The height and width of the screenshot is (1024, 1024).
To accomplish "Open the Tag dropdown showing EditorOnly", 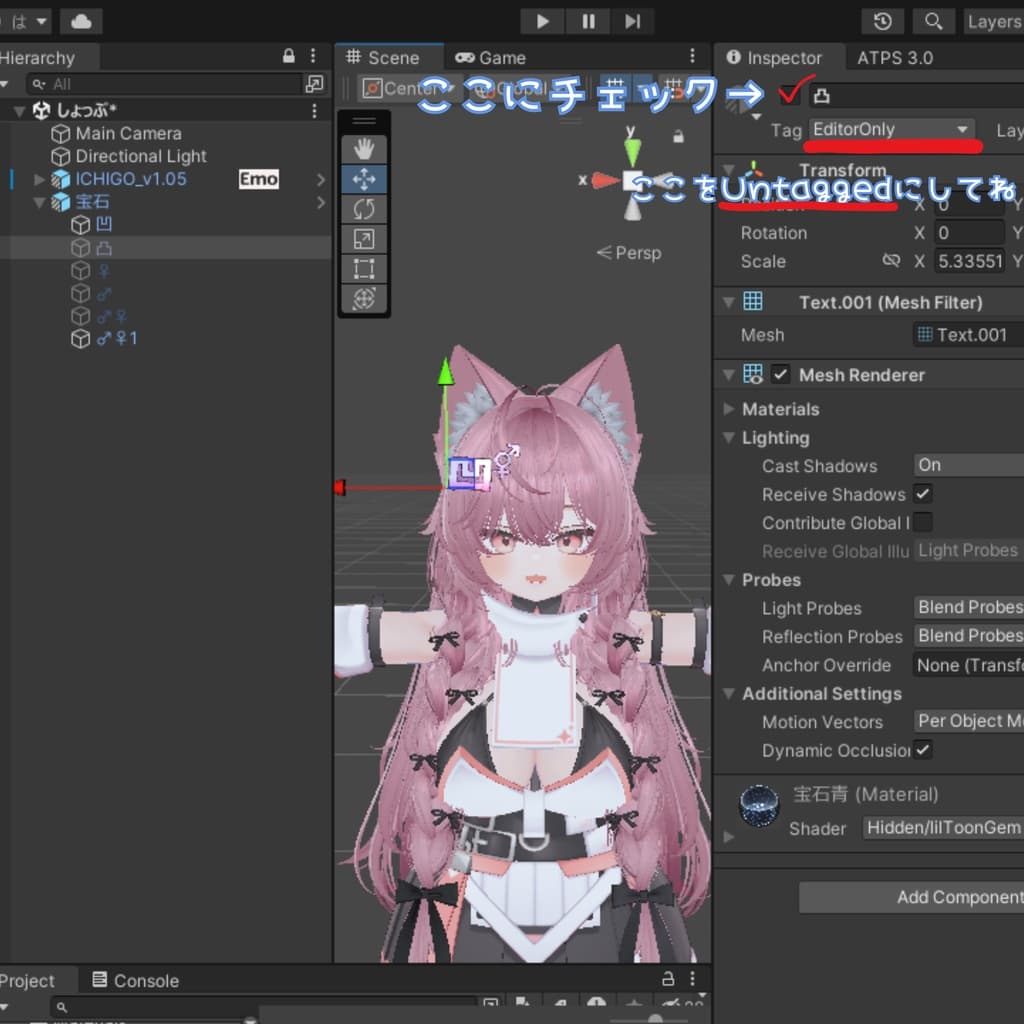I will [891, 130].
